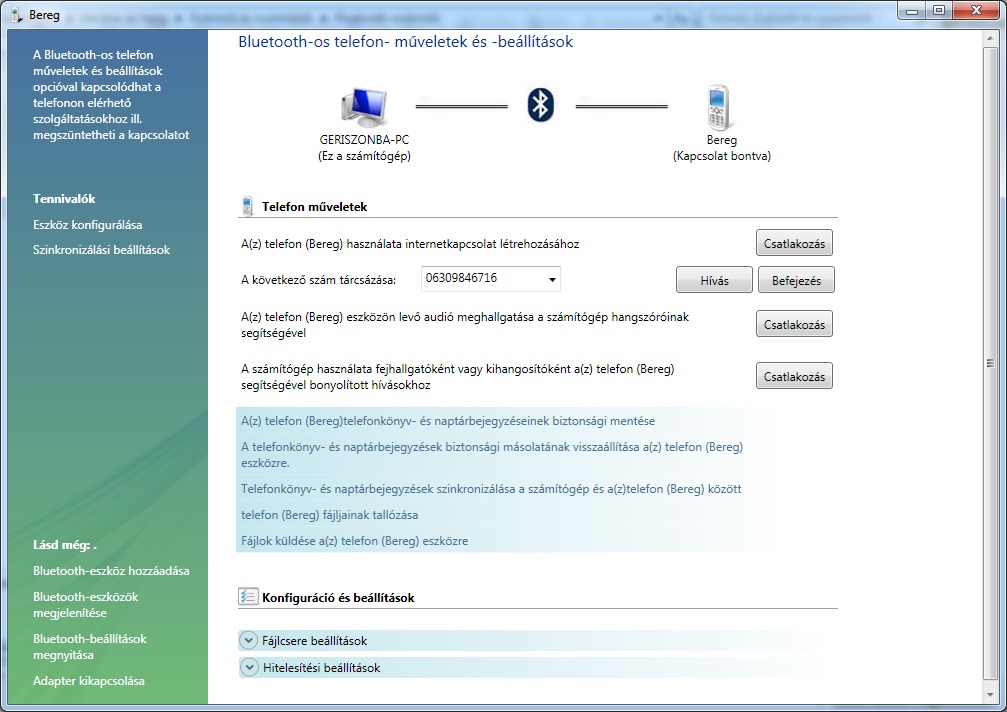
Task: Click phonebook and calendar backup (biztonsági mentése) link
Action: (x=448, y=421)
